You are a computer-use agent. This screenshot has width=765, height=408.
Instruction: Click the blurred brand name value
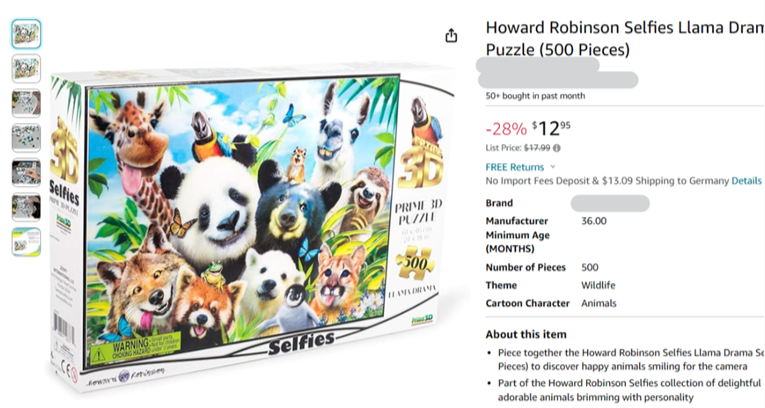(x=610, y=203)
